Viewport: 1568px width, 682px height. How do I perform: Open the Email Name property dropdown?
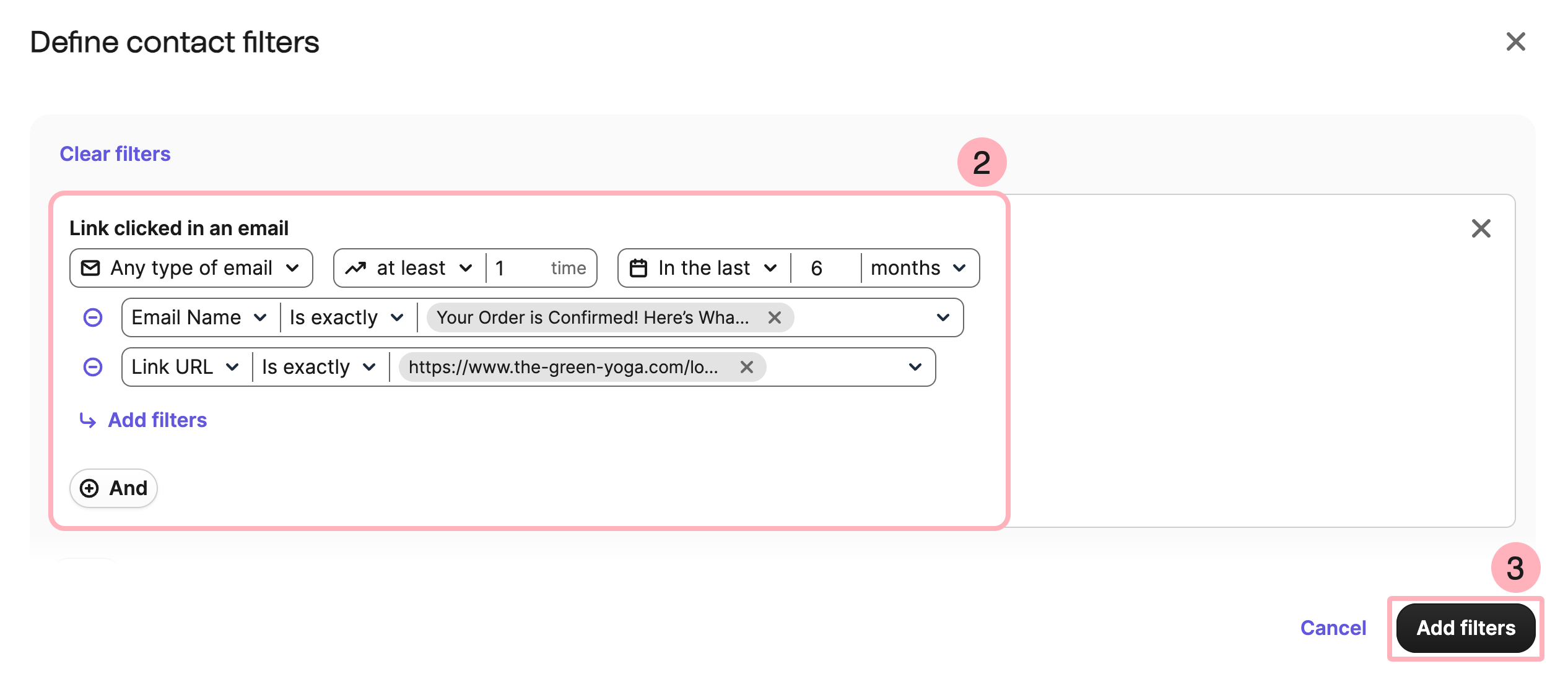tap(199, 317)
